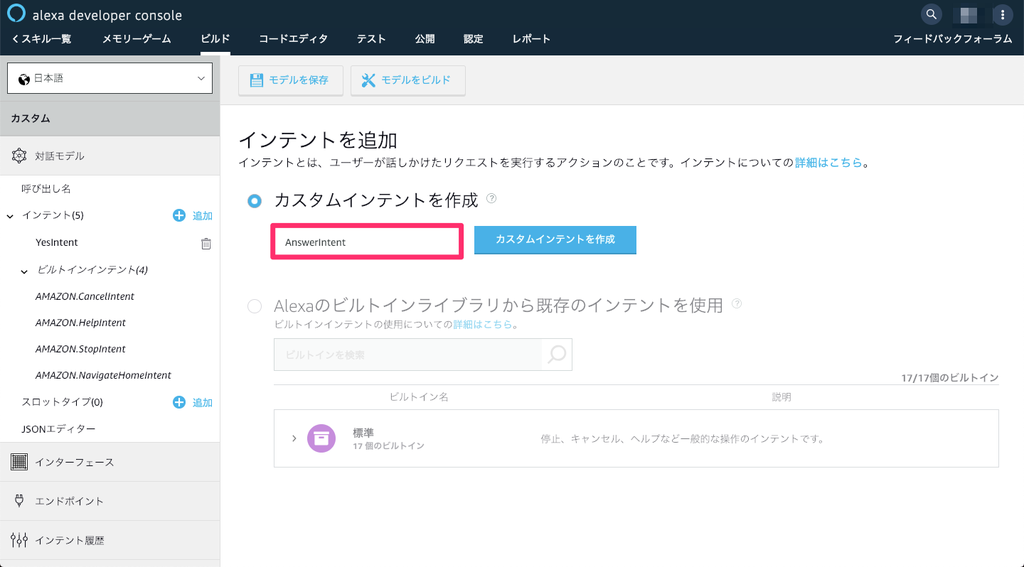Click the 対話モデル section label

coord(59,156)
